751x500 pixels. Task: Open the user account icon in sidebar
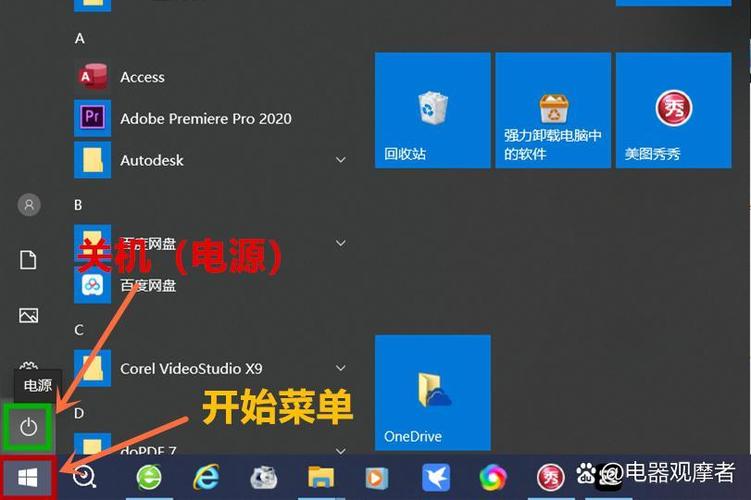pyautogui.click(x=29, y=205)
